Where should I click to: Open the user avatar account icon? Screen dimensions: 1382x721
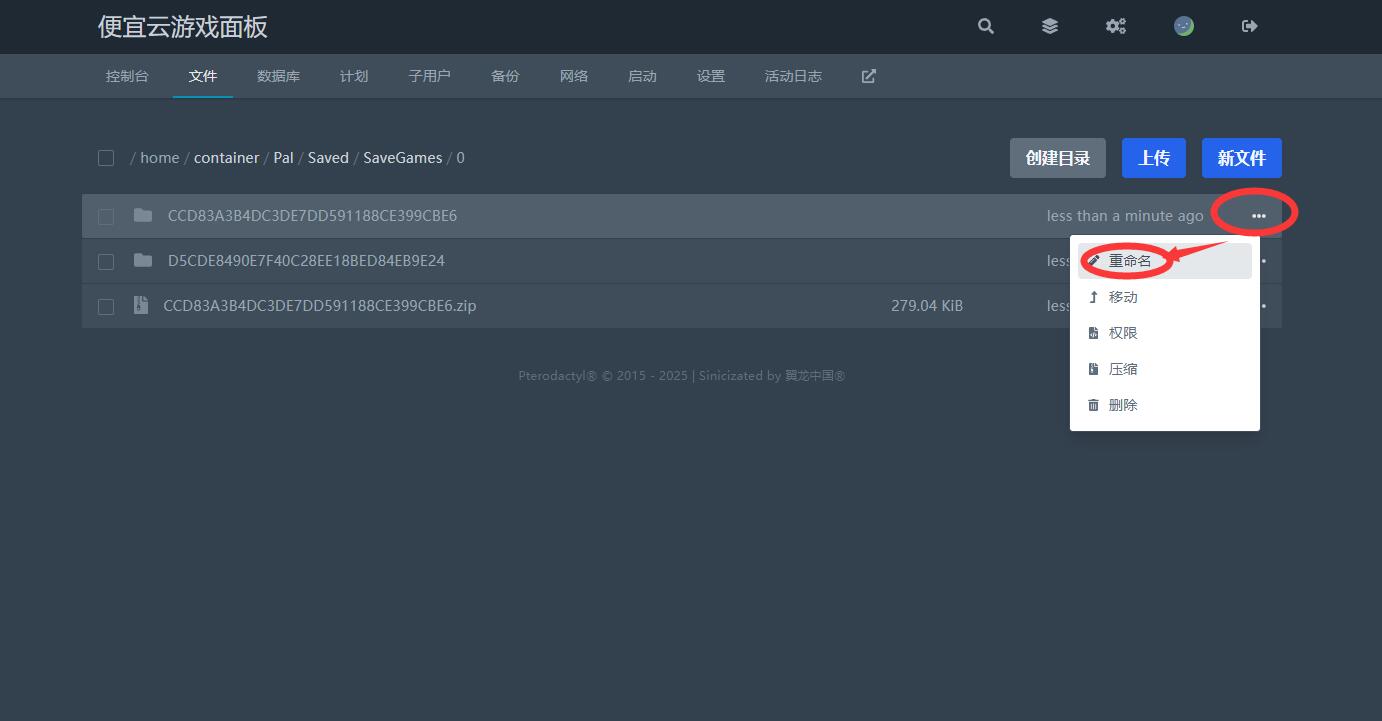[x=1184, y=27]
